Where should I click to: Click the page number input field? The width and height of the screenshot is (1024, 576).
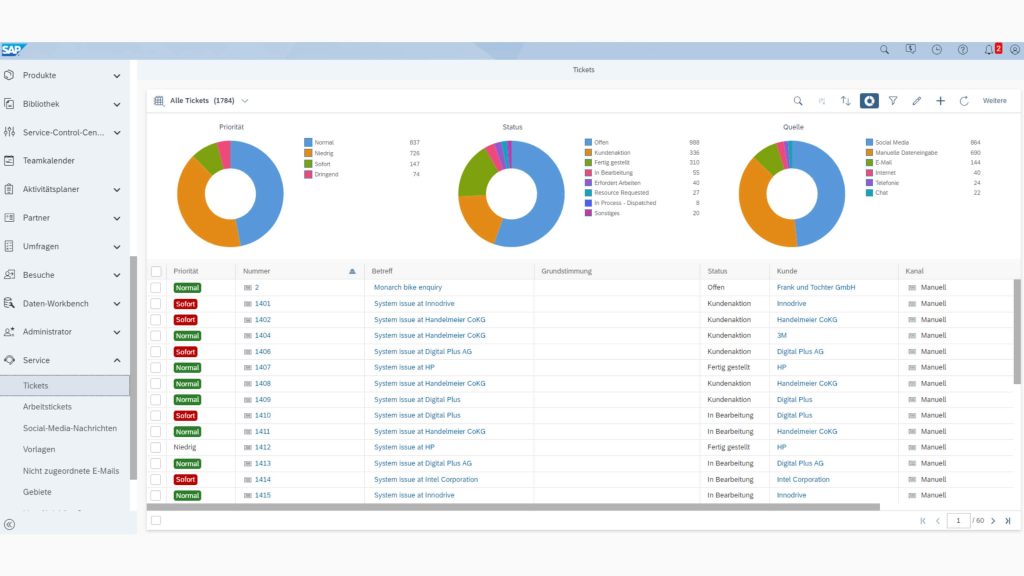[958, 521]
